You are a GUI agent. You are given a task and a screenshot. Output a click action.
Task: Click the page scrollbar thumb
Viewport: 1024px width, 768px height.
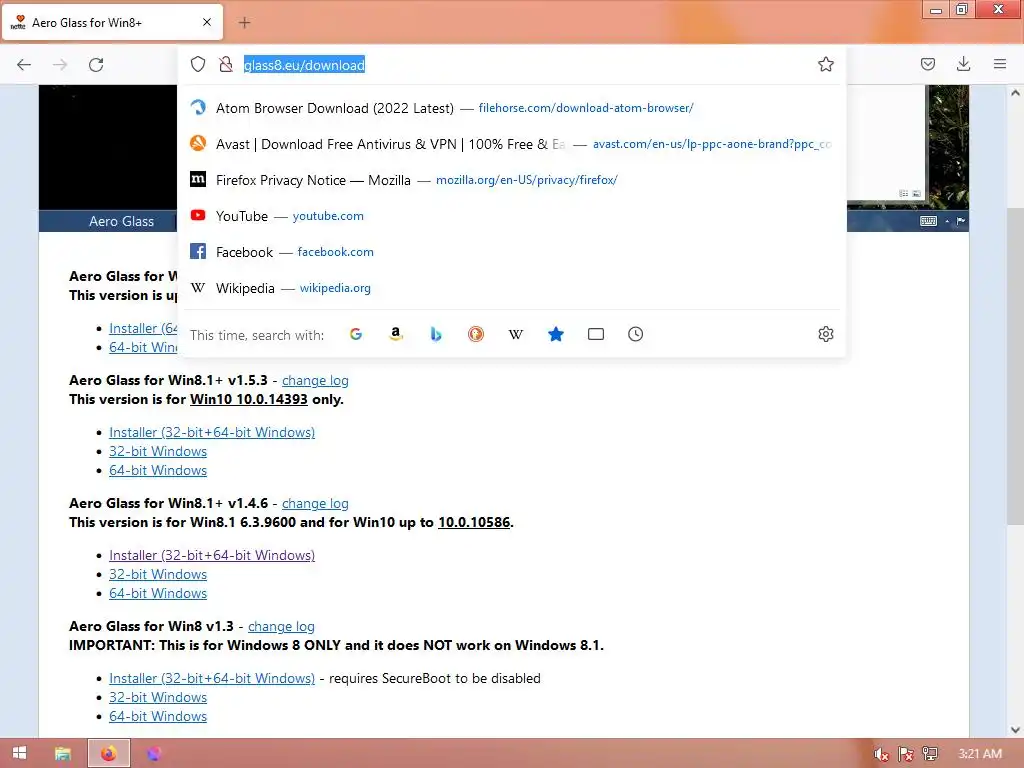[x=1014, y=366]
